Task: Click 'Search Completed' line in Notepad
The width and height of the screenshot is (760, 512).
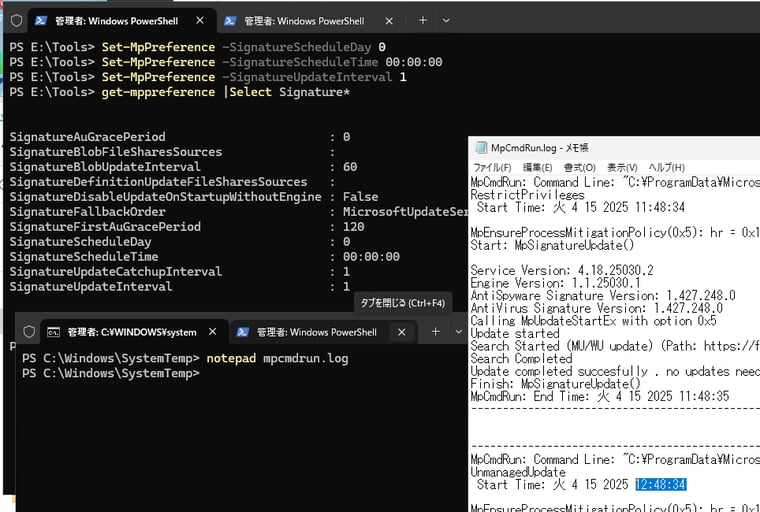Action: [x=522, y=358]
